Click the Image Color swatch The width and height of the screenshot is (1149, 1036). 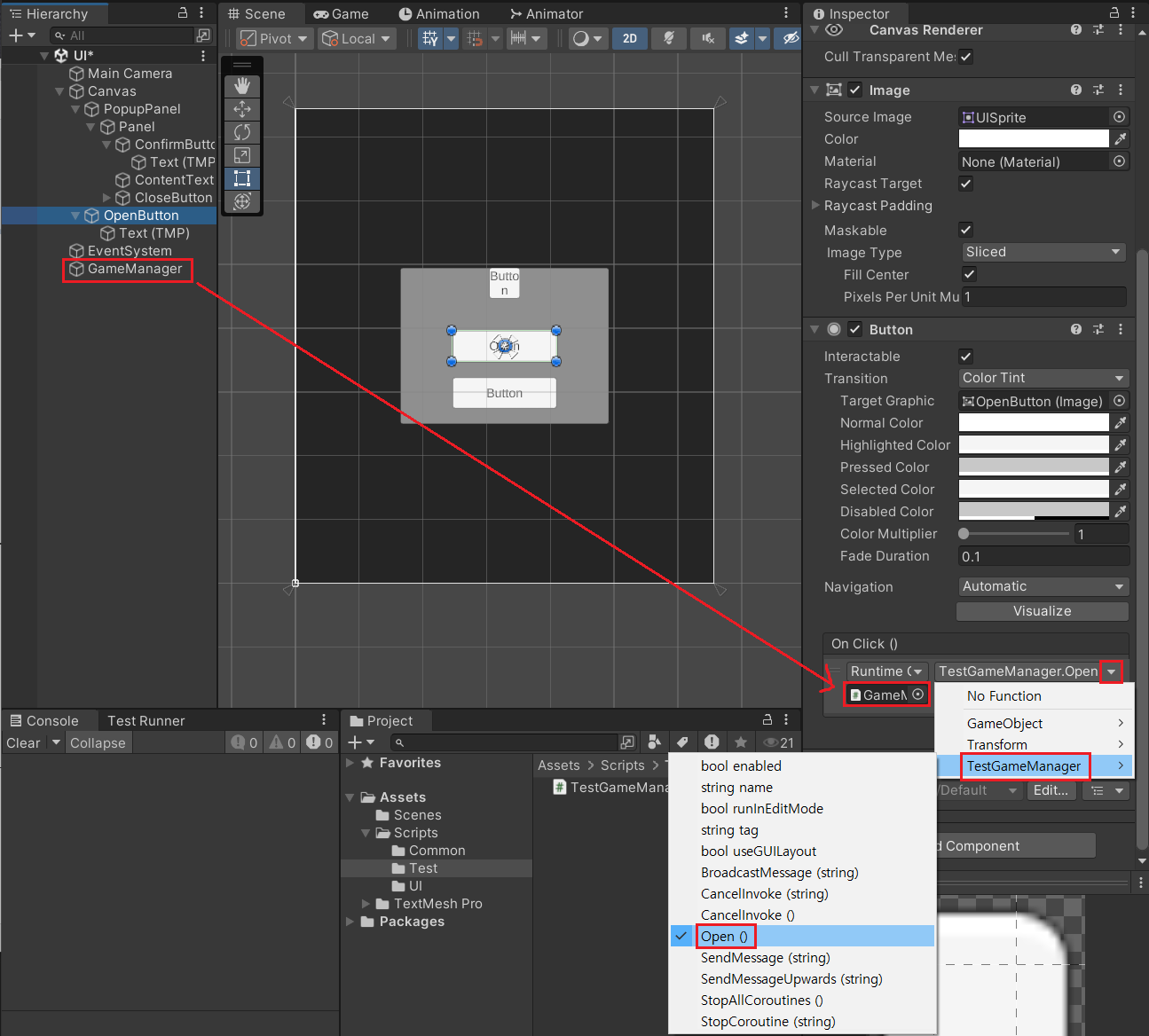pos(1034,138)
